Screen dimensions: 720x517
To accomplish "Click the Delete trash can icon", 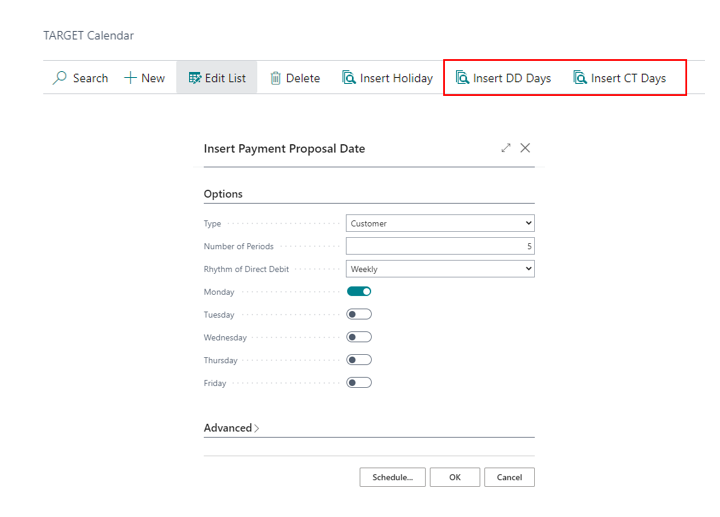I will point(276,78).
